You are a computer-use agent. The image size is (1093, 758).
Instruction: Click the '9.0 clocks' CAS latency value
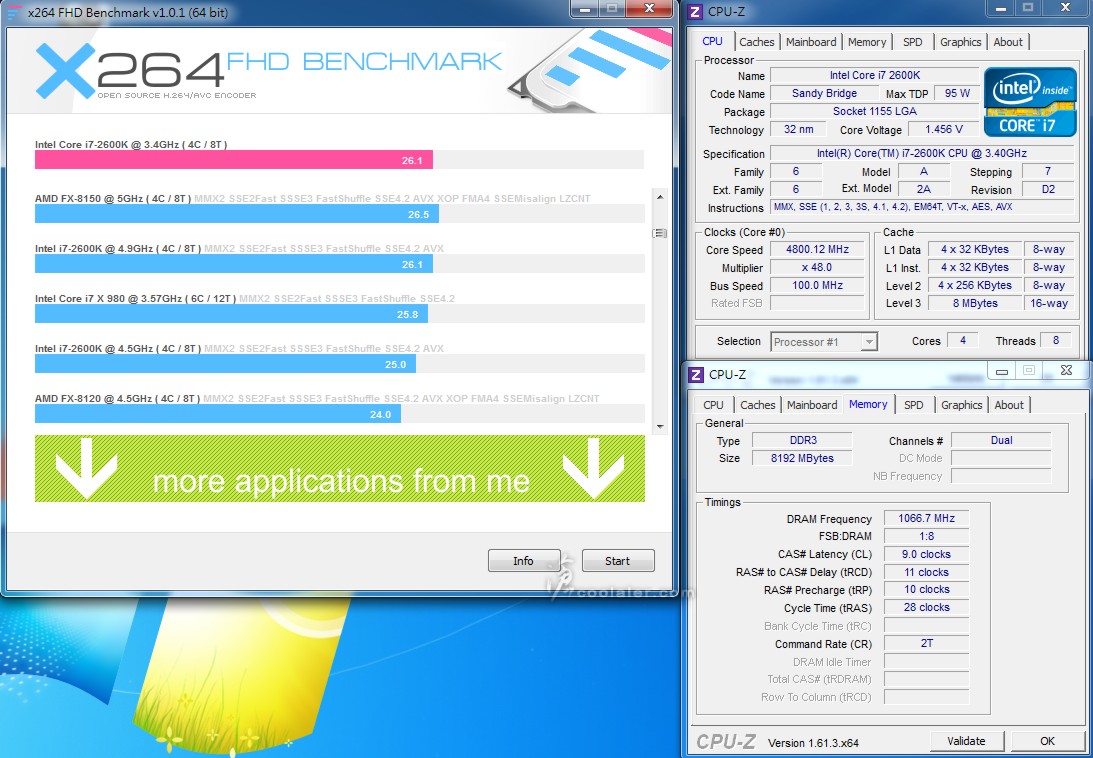[926, 554]
